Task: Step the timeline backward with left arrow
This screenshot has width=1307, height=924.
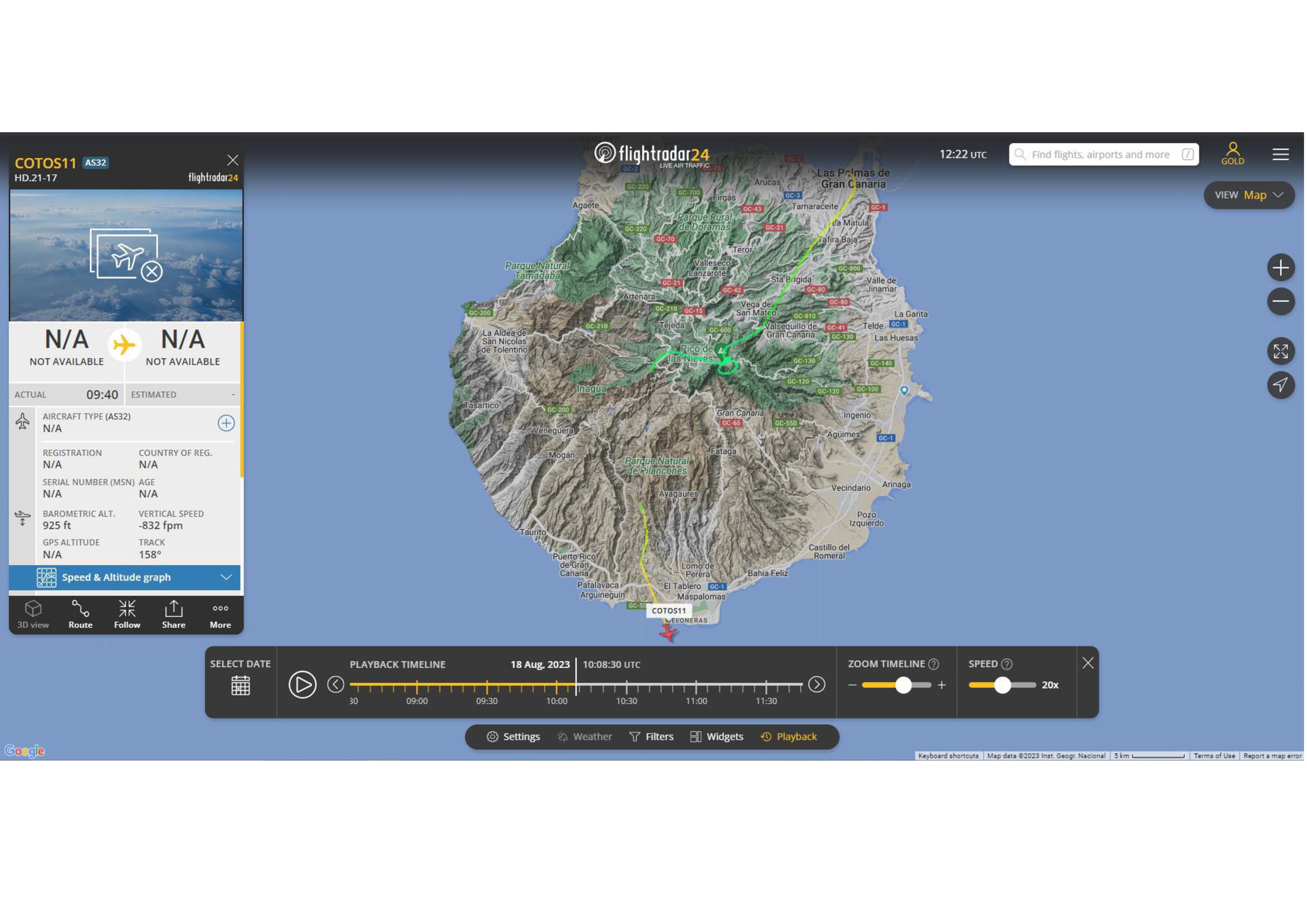Action: pos(336,685)
